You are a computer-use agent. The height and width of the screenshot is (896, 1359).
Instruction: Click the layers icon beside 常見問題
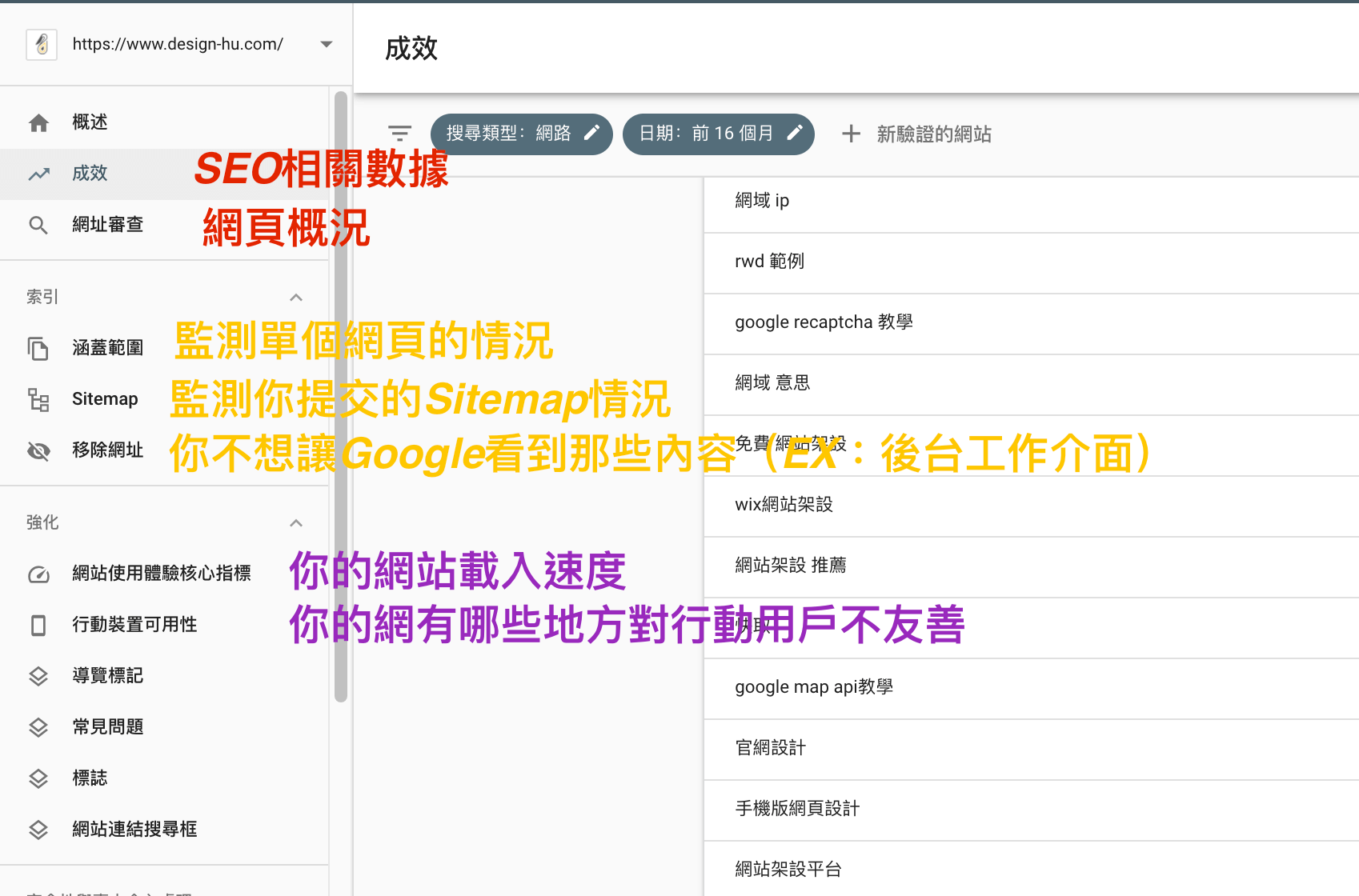point(38,727)
